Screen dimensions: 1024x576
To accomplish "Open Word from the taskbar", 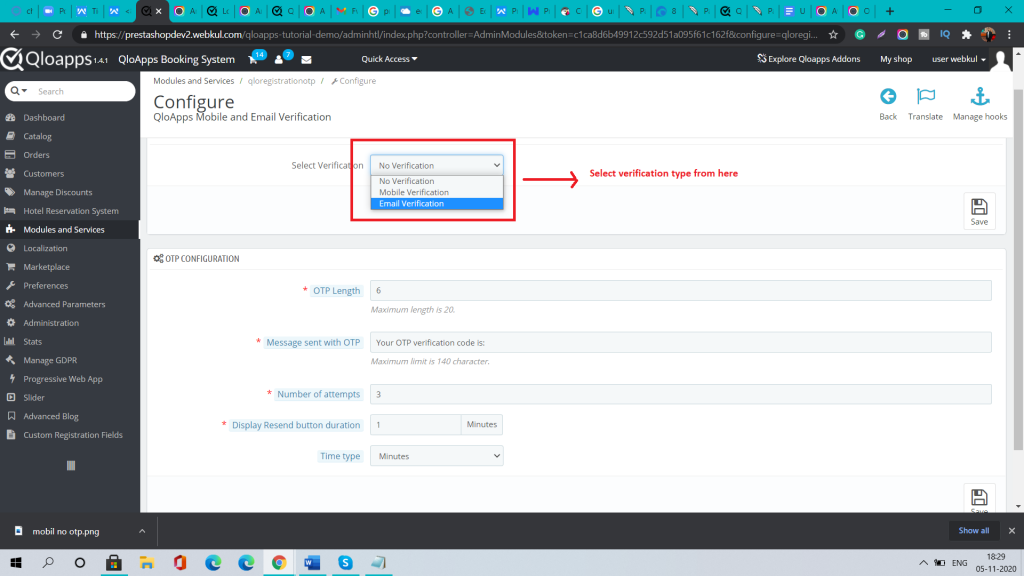I will [x=312, y=562].
